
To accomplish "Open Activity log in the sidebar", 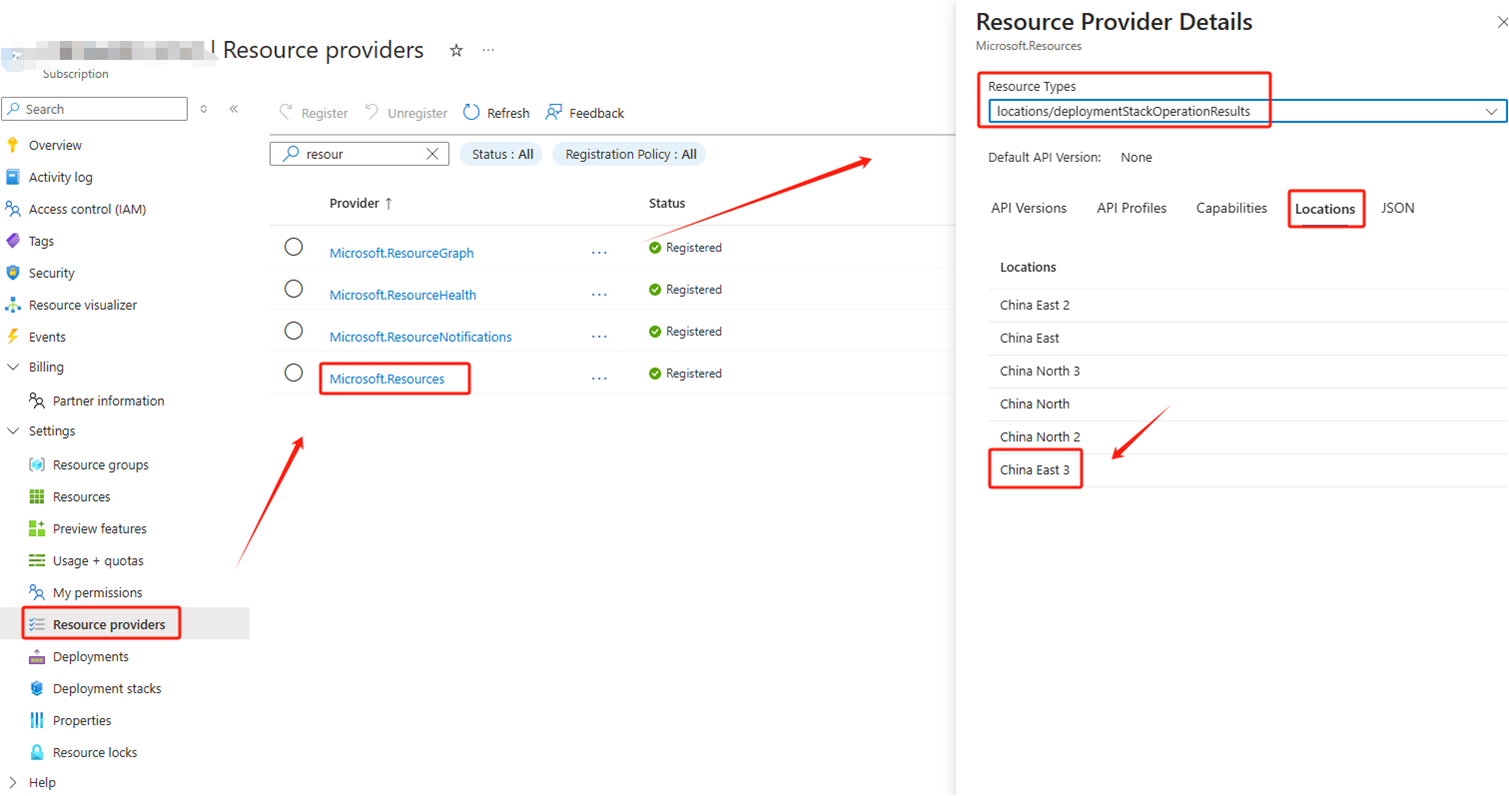I will (60, 177).
